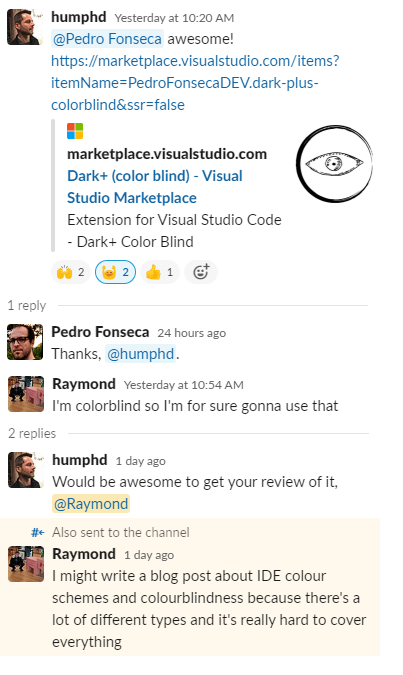Screen dimensions: 403x675
Task: Click the 'Also sent to the channel' hash icon
Action: click(38, 533)
